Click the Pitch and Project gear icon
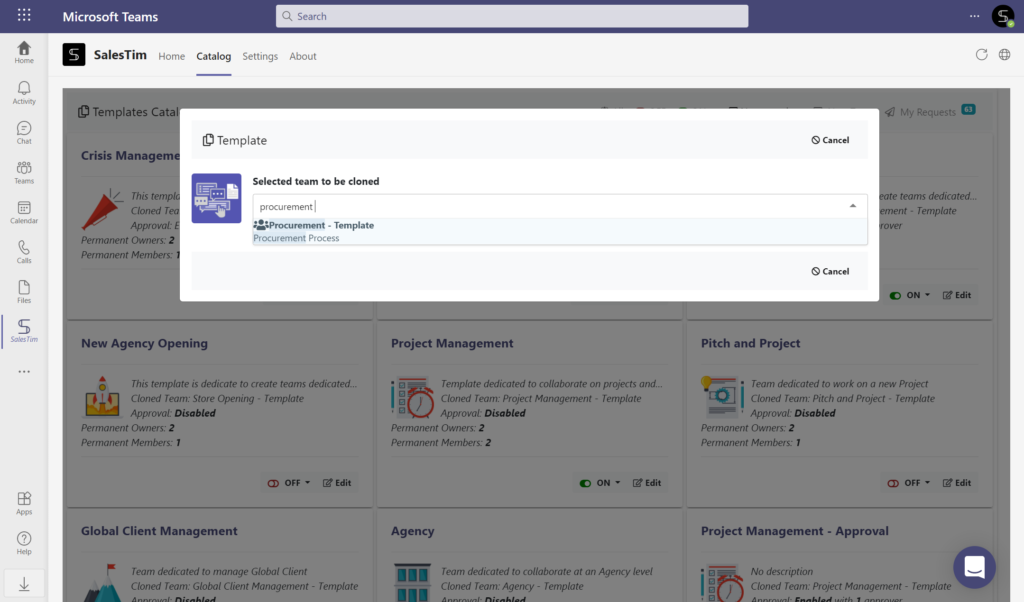The width and height of the screenshot is (1024, 602). tap(722, 396)
